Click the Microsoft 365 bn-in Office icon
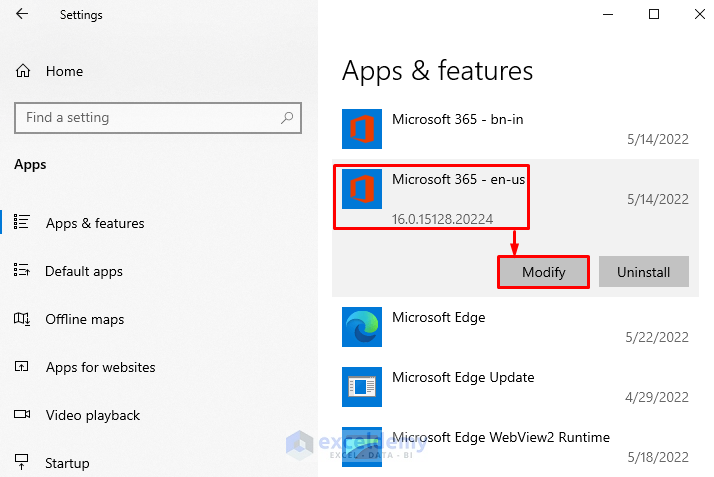 pyautogui.click(x=361, y=131)
